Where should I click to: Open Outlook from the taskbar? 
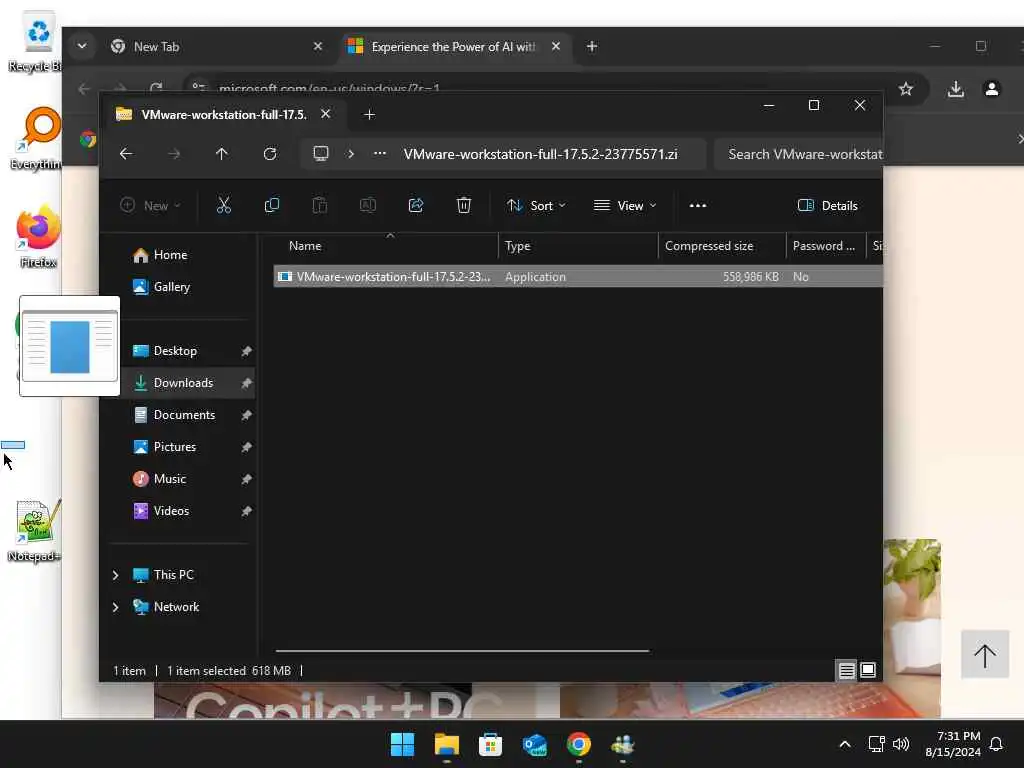click(535, 744)
